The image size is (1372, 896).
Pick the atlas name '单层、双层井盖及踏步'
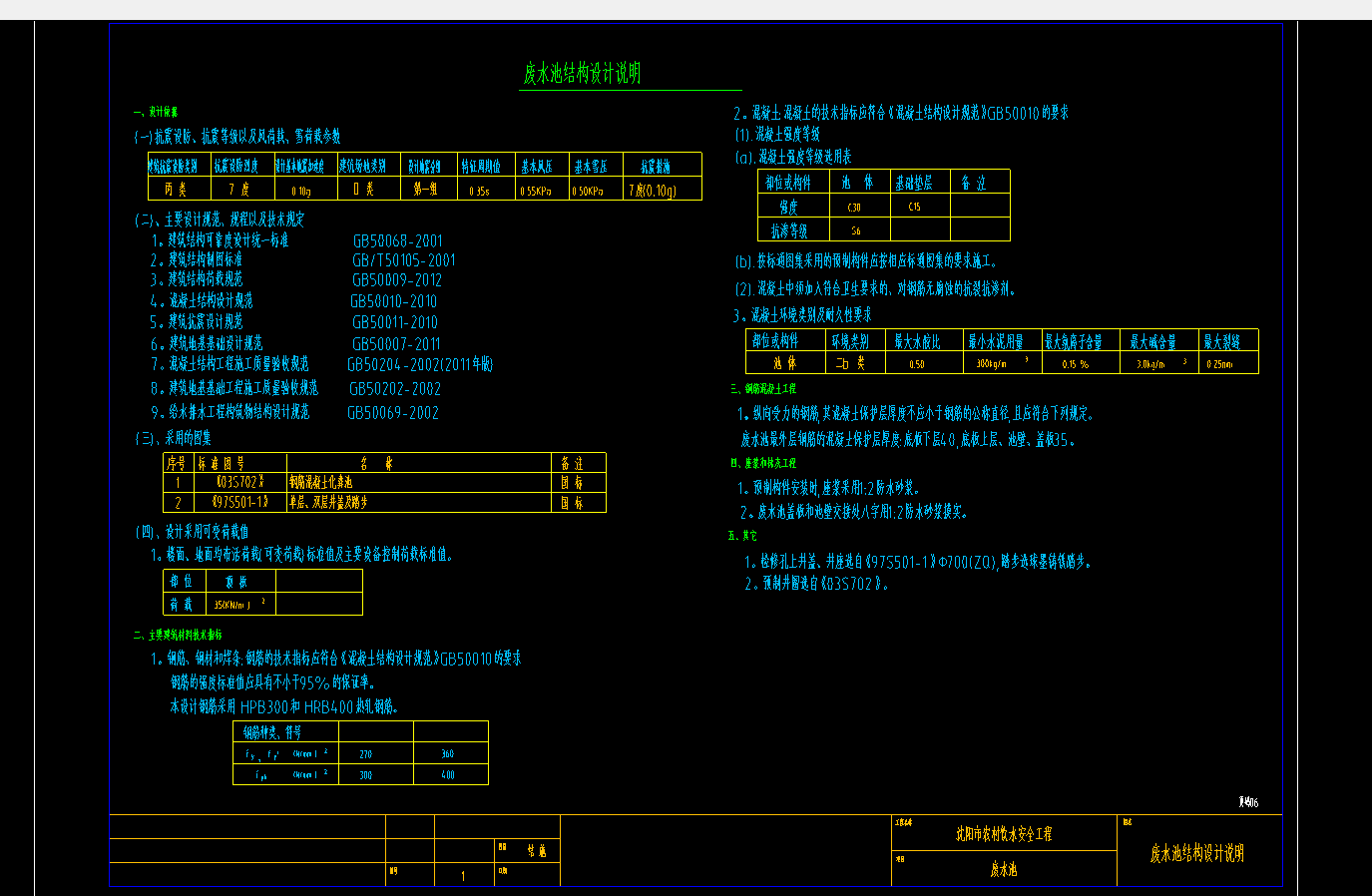pyautogui.click(x=328, y=502)
